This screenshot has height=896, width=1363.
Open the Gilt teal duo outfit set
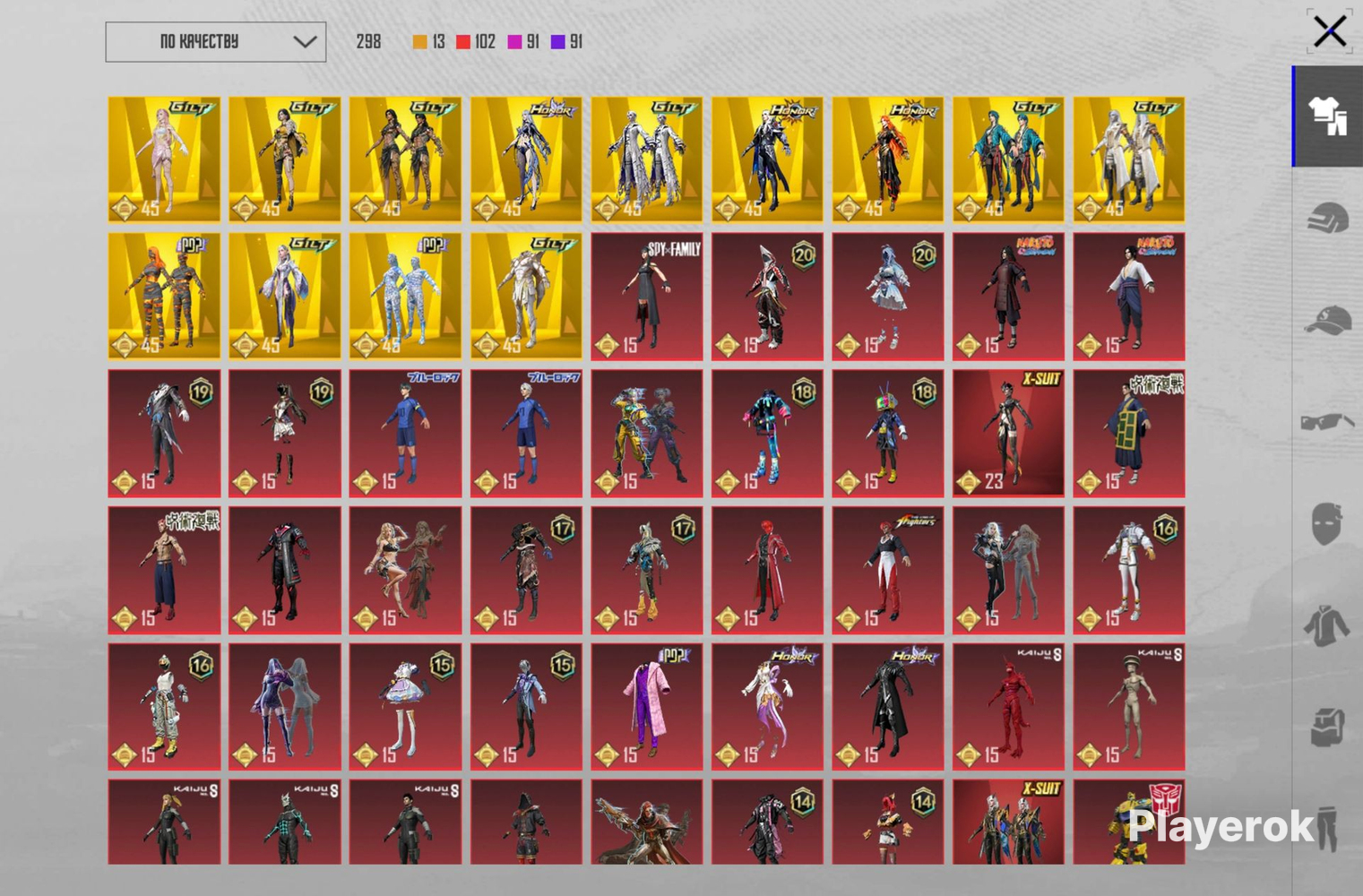[x=1008, y=159]
